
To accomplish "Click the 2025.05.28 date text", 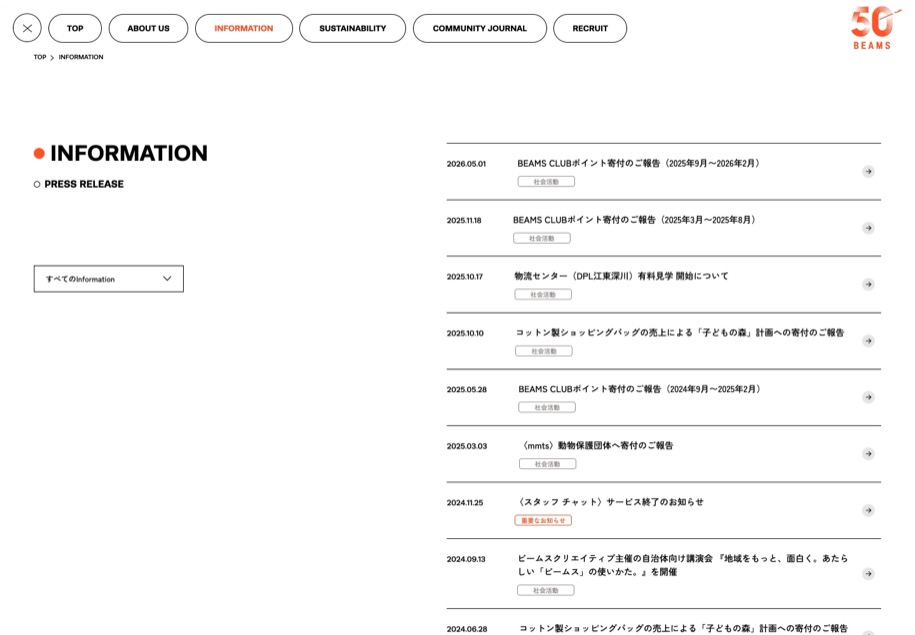I will [467, 390].
